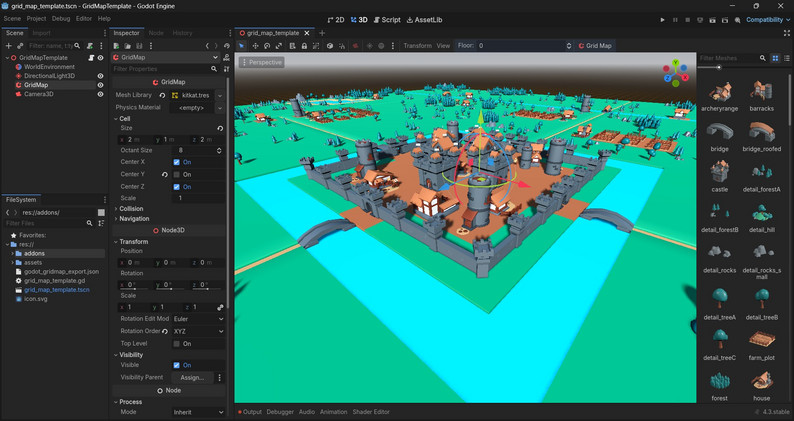Viewport: 794px width, 421px height.
Task: Open the GridMap documentation icon
Action: [x=226, y=57]
